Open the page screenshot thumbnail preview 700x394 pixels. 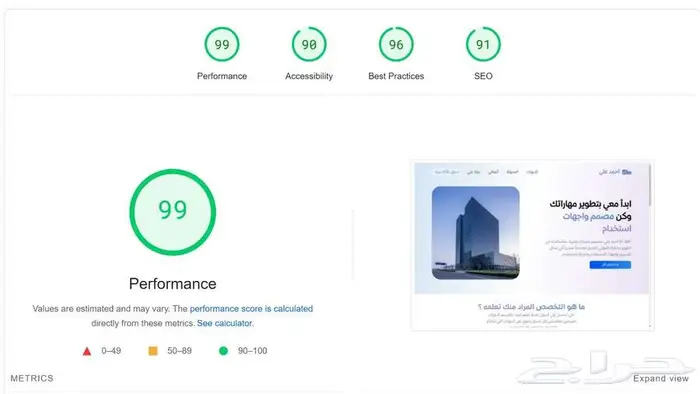pyautogui.click(x=532, y=245)
